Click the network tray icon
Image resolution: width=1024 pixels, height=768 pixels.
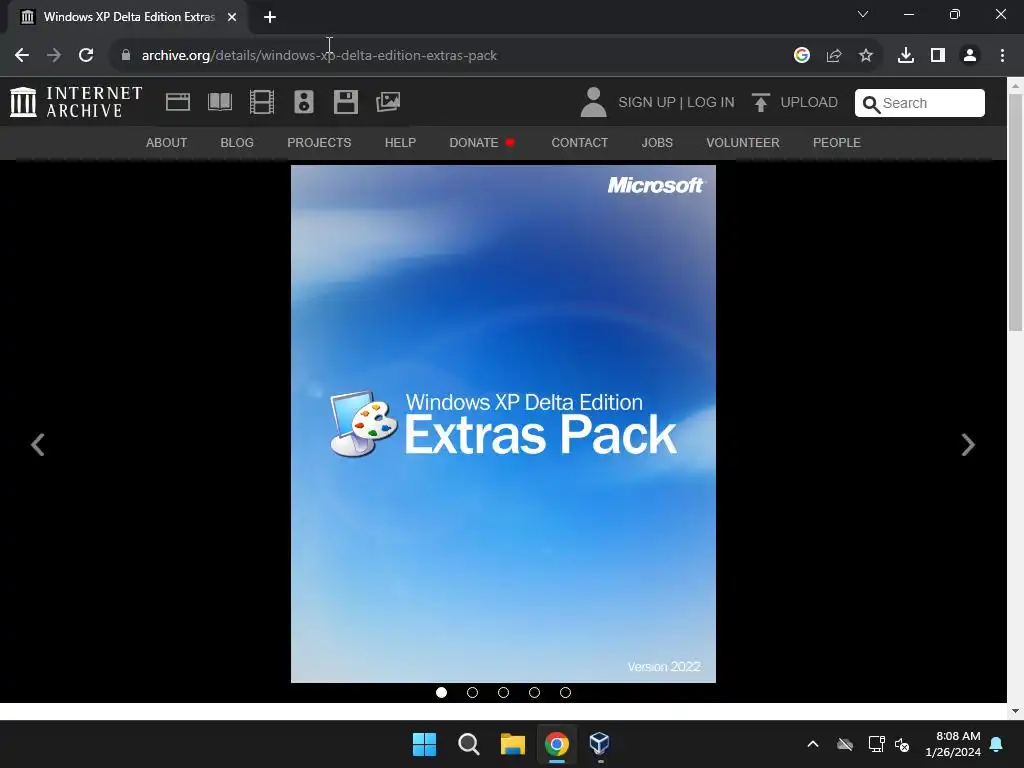[876, 744]
